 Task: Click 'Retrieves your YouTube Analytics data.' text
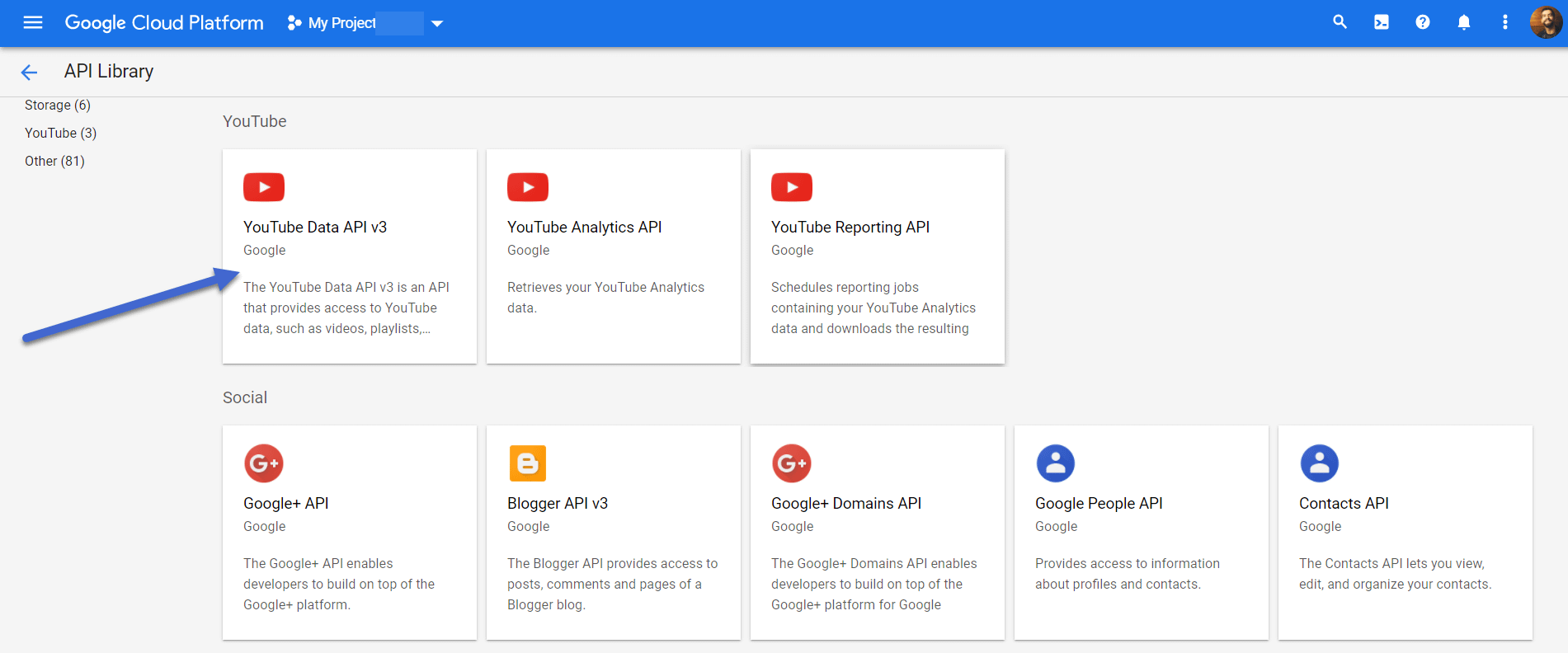605,297
